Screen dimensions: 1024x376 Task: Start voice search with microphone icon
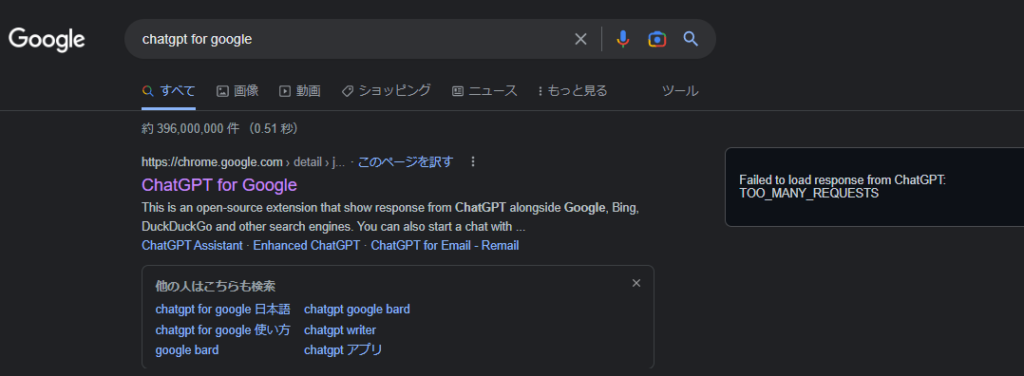tap(623, 39)
